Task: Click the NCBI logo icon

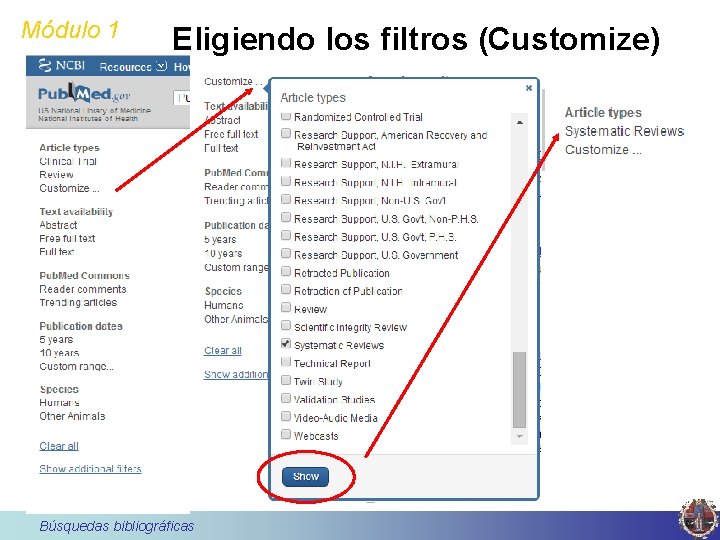Action: point(45,66)
